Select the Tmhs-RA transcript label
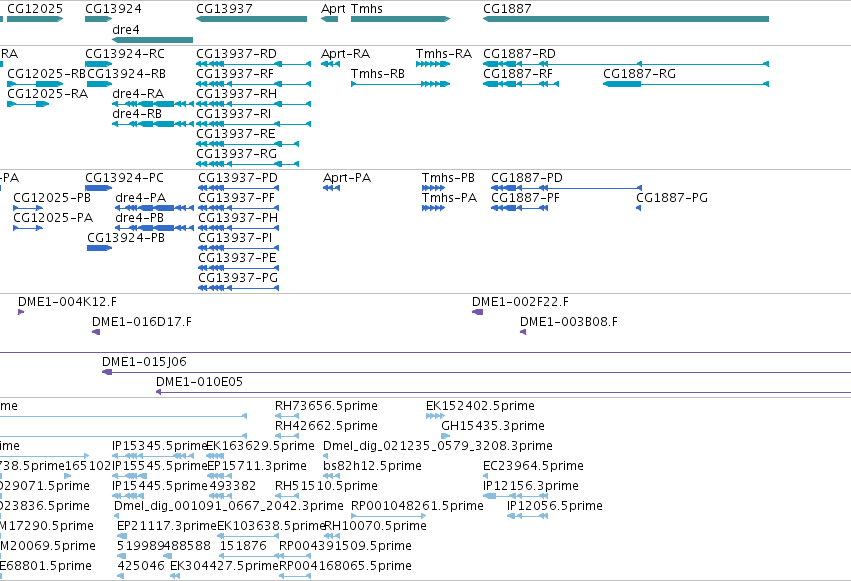 tap(444, 54)
